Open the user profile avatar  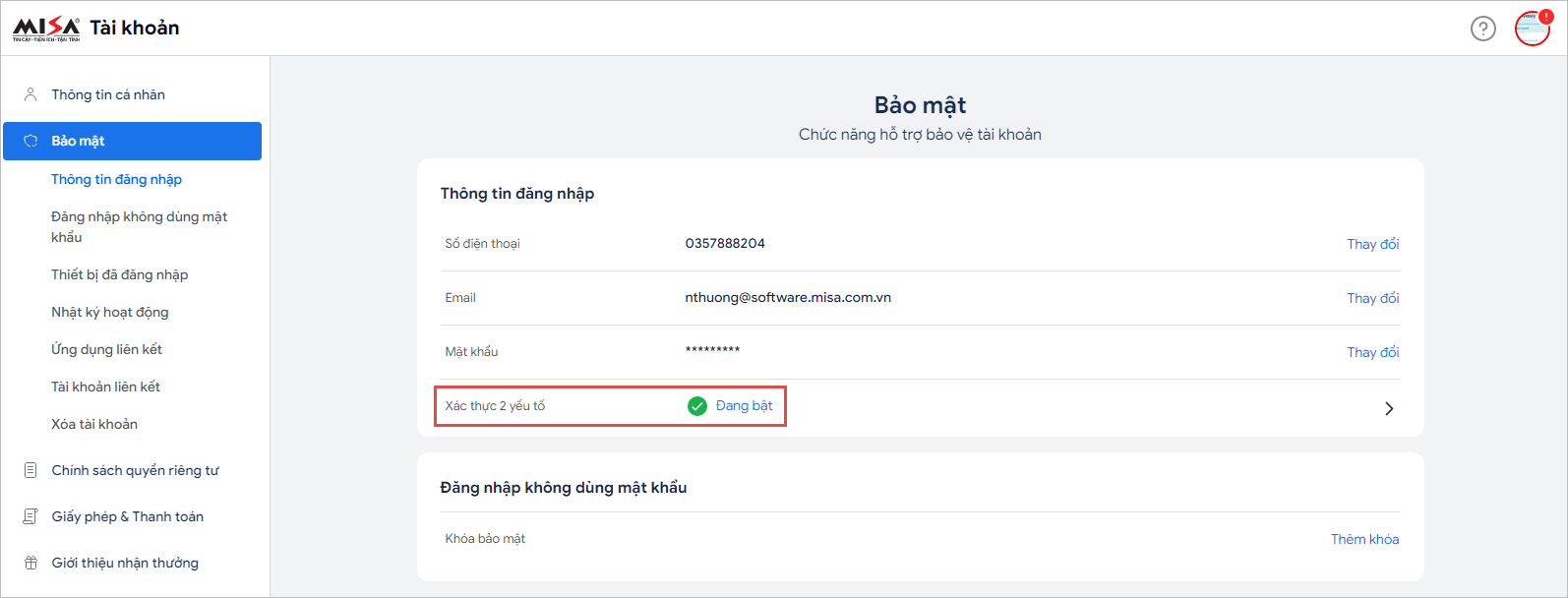coord(1532,29)
